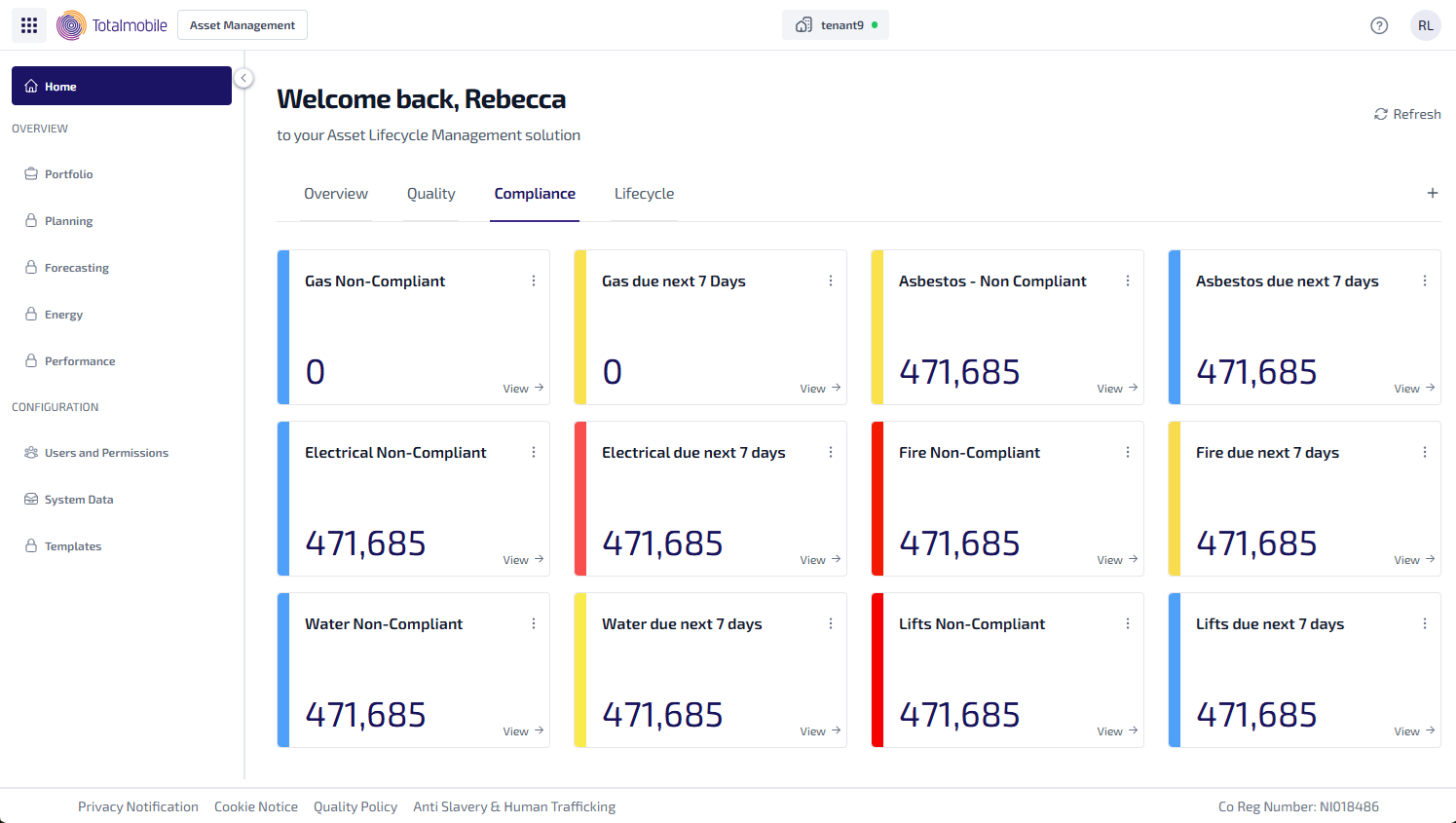The height and width of the screenshot is (823, 1456).
Task: Click View on Water due next 7 days
Action: pyautogui.click(x=820, y=731)
